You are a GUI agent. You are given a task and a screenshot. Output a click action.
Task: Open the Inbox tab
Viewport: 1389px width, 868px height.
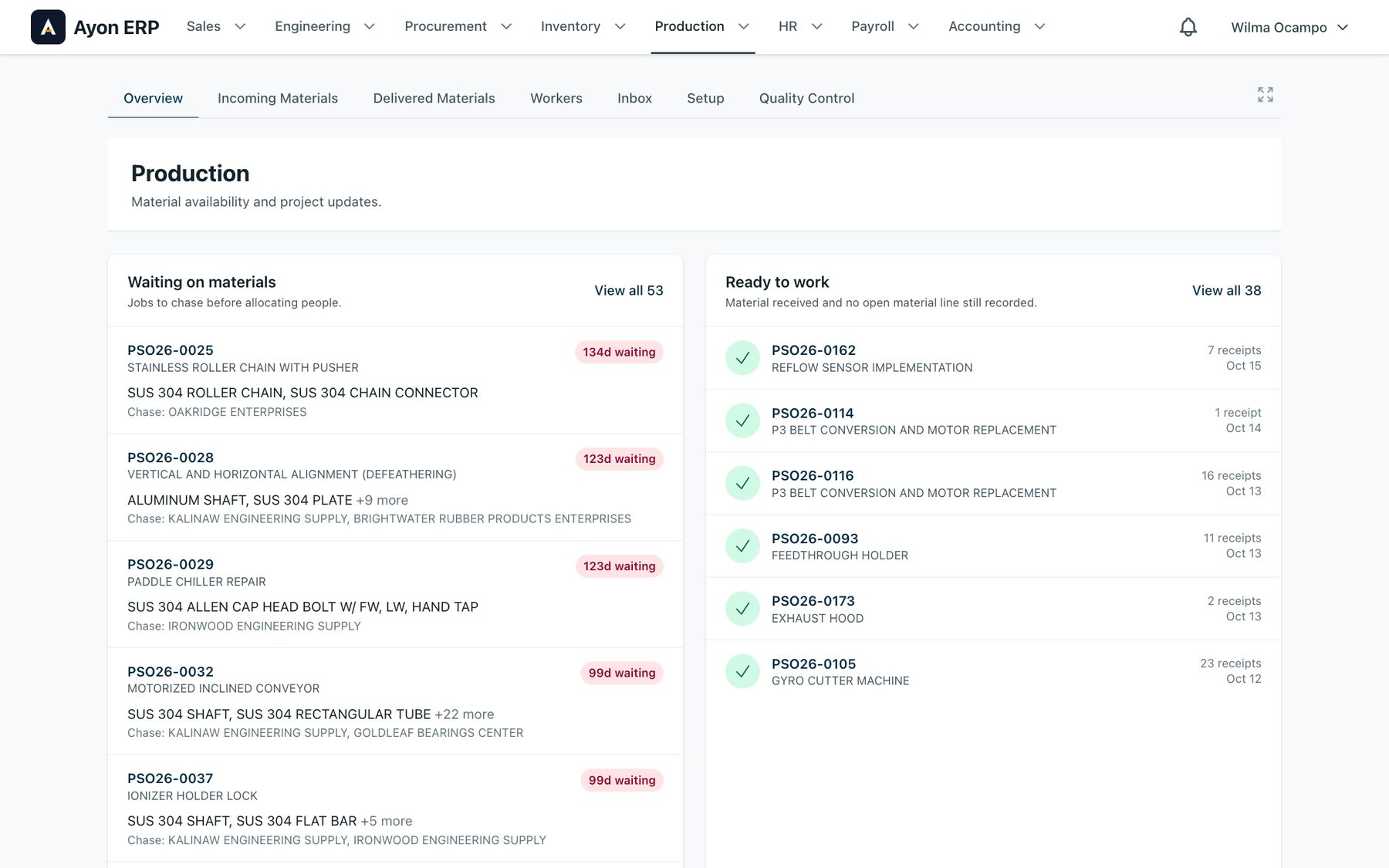point(634,98)
